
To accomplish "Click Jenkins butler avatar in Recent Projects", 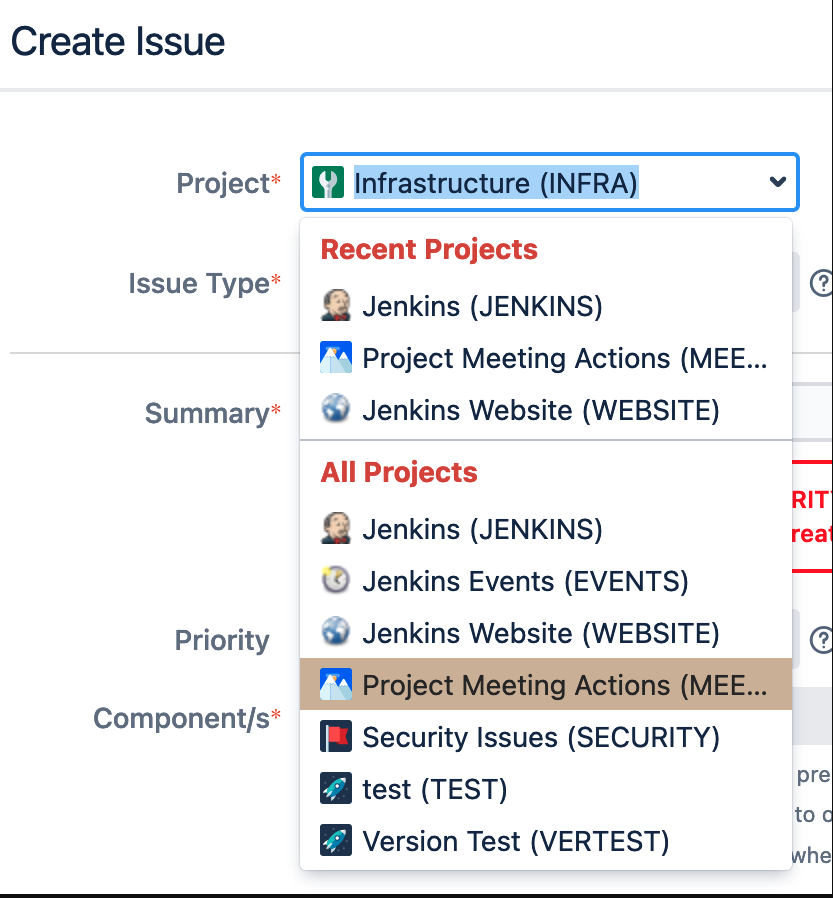I will coord(336,305).
